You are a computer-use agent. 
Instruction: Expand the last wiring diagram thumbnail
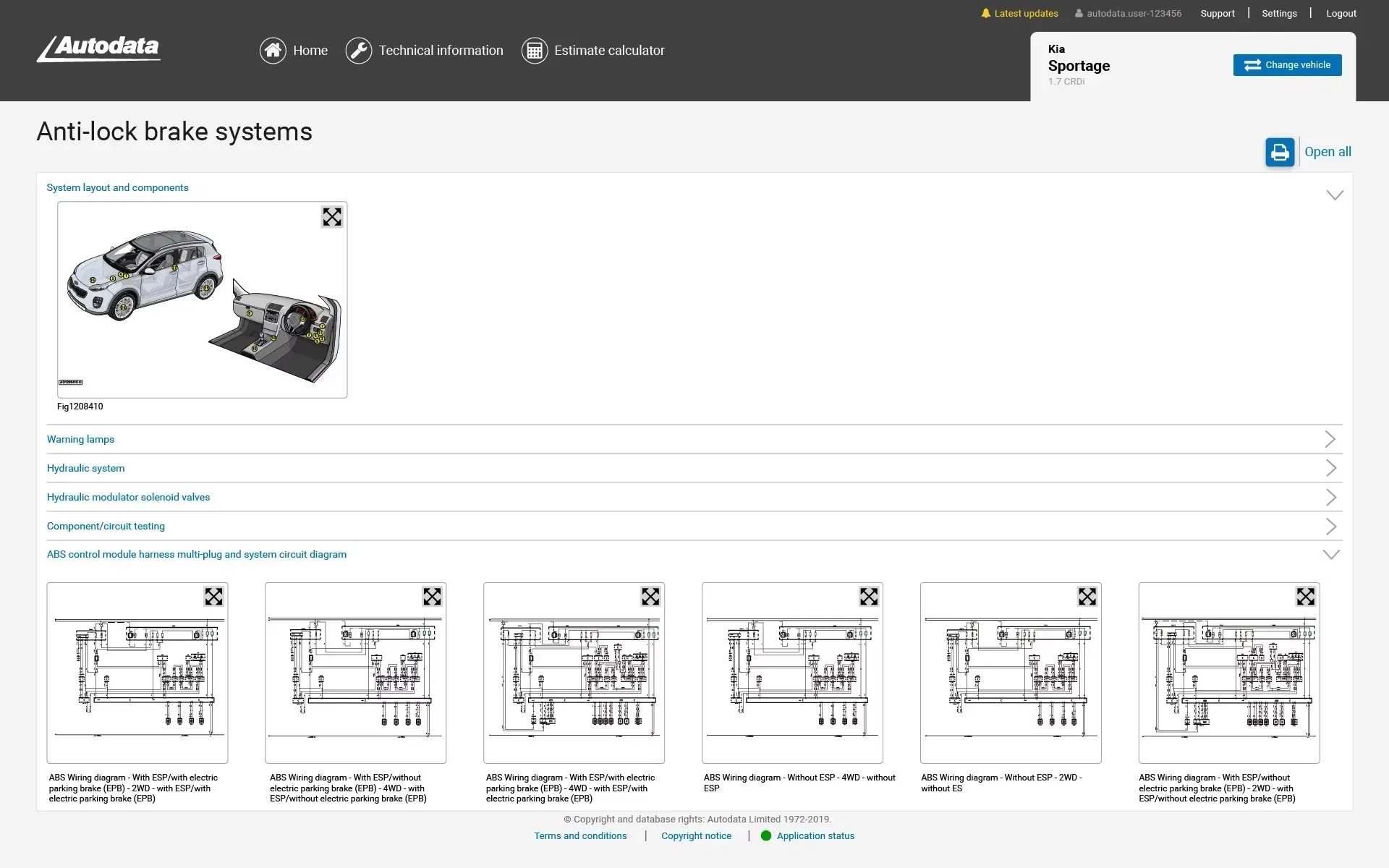(1305, 597)
